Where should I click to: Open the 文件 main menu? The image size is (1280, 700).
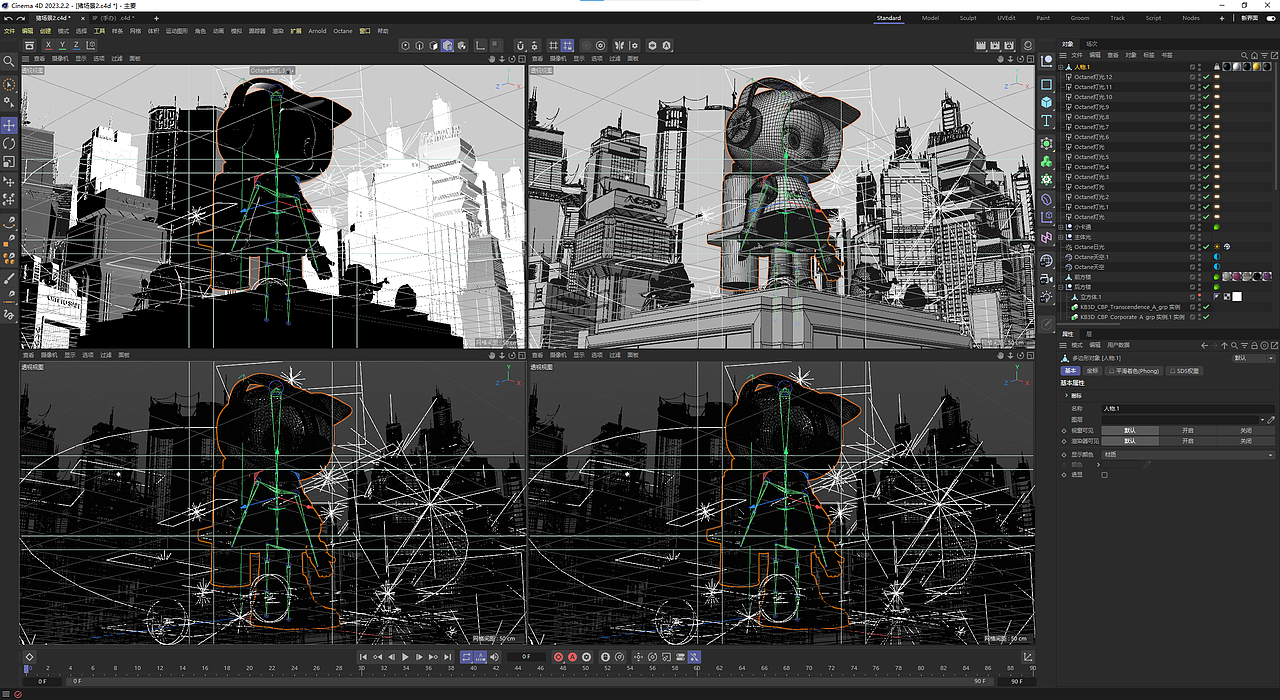pos(9,31)
